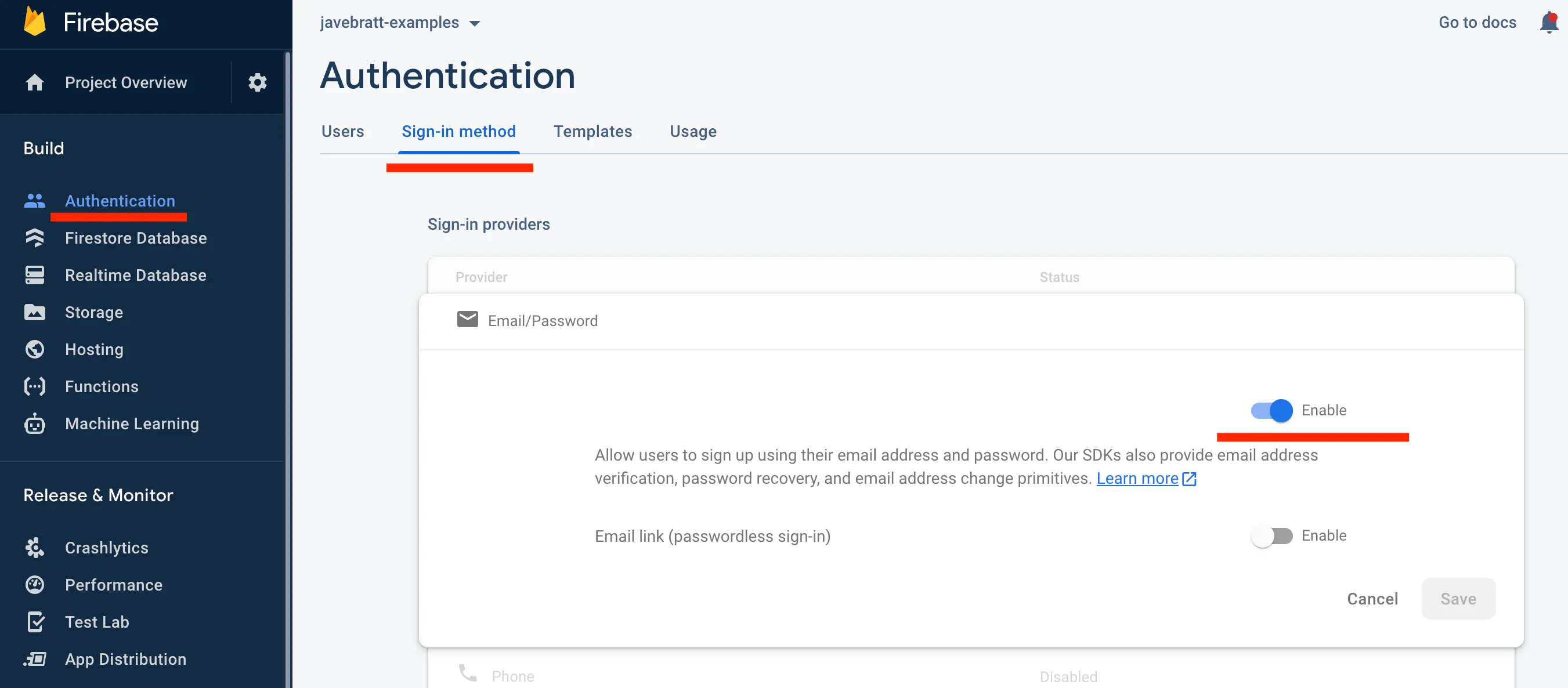
Task: Click the Machine Learning sidebar icon
Action: [x=35, y=423]
